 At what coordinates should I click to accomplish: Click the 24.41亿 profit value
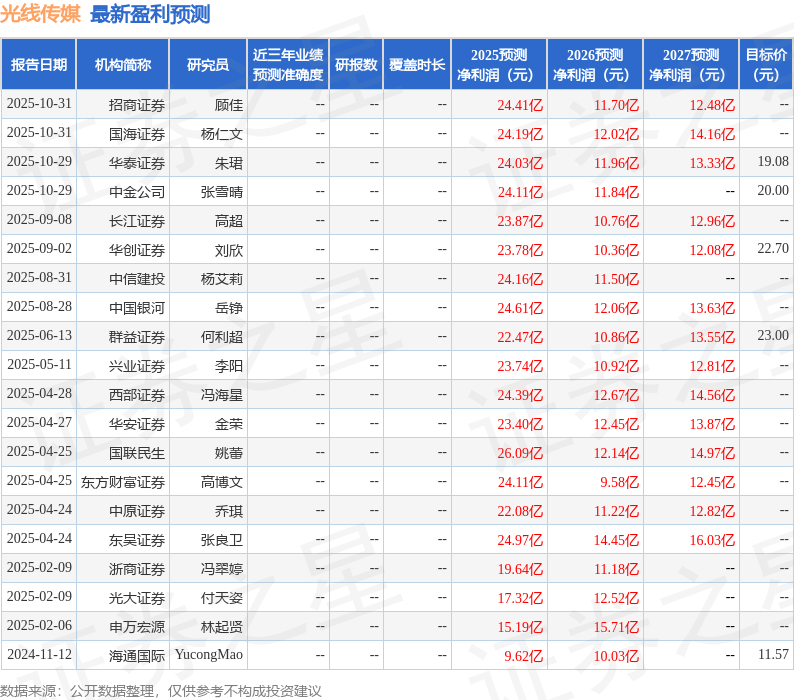520,105
